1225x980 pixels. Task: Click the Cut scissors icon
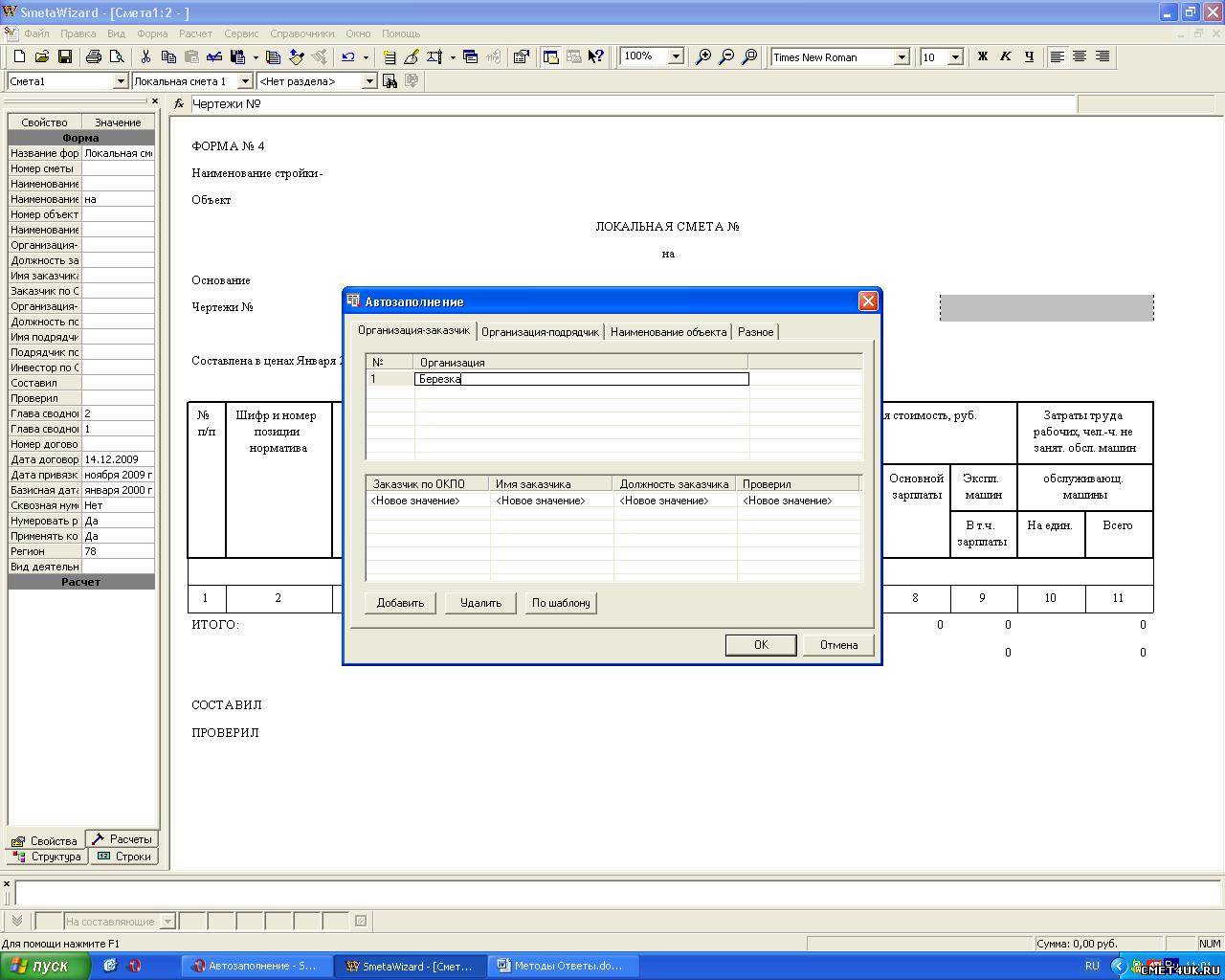[145, 57]
